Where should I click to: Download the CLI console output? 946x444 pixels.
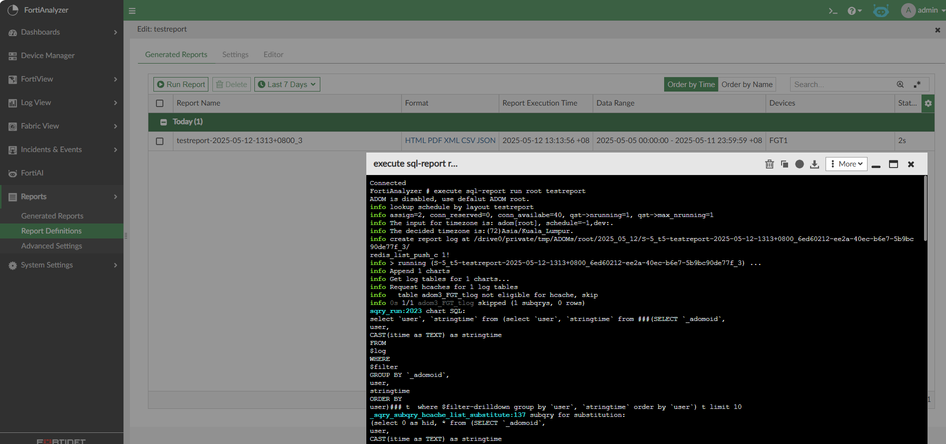[814, 164]
